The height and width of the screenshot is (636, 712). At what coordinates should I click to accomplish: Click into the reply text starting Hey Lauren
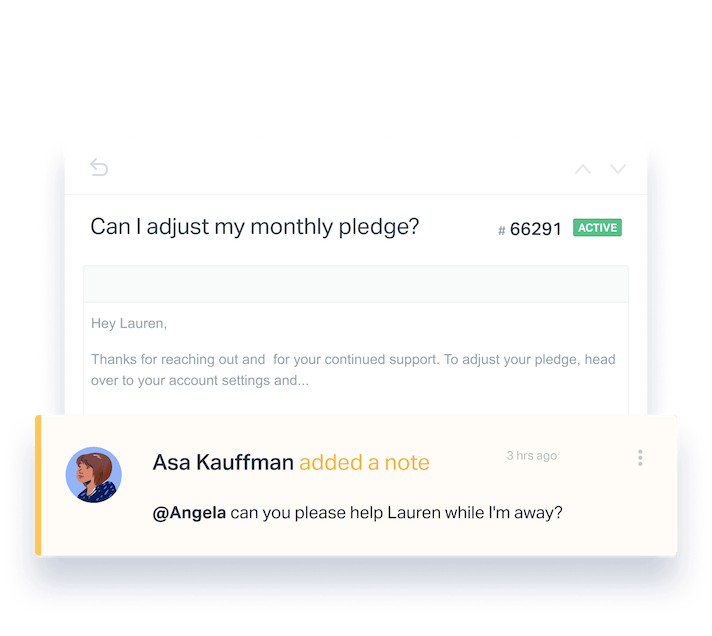tap(129, 323)
